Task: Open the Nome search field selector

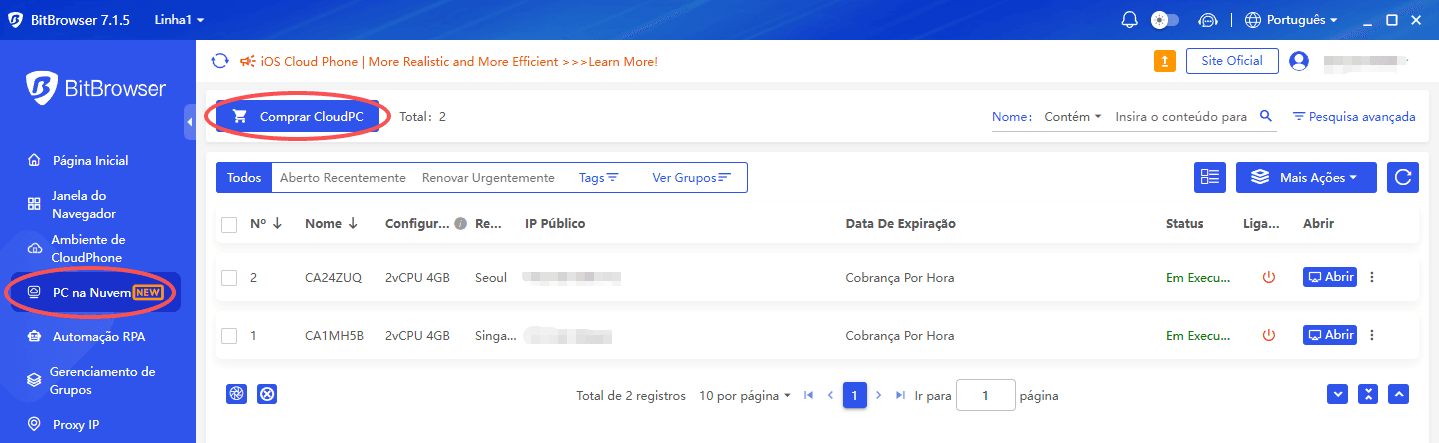Action: [1011, 116]
